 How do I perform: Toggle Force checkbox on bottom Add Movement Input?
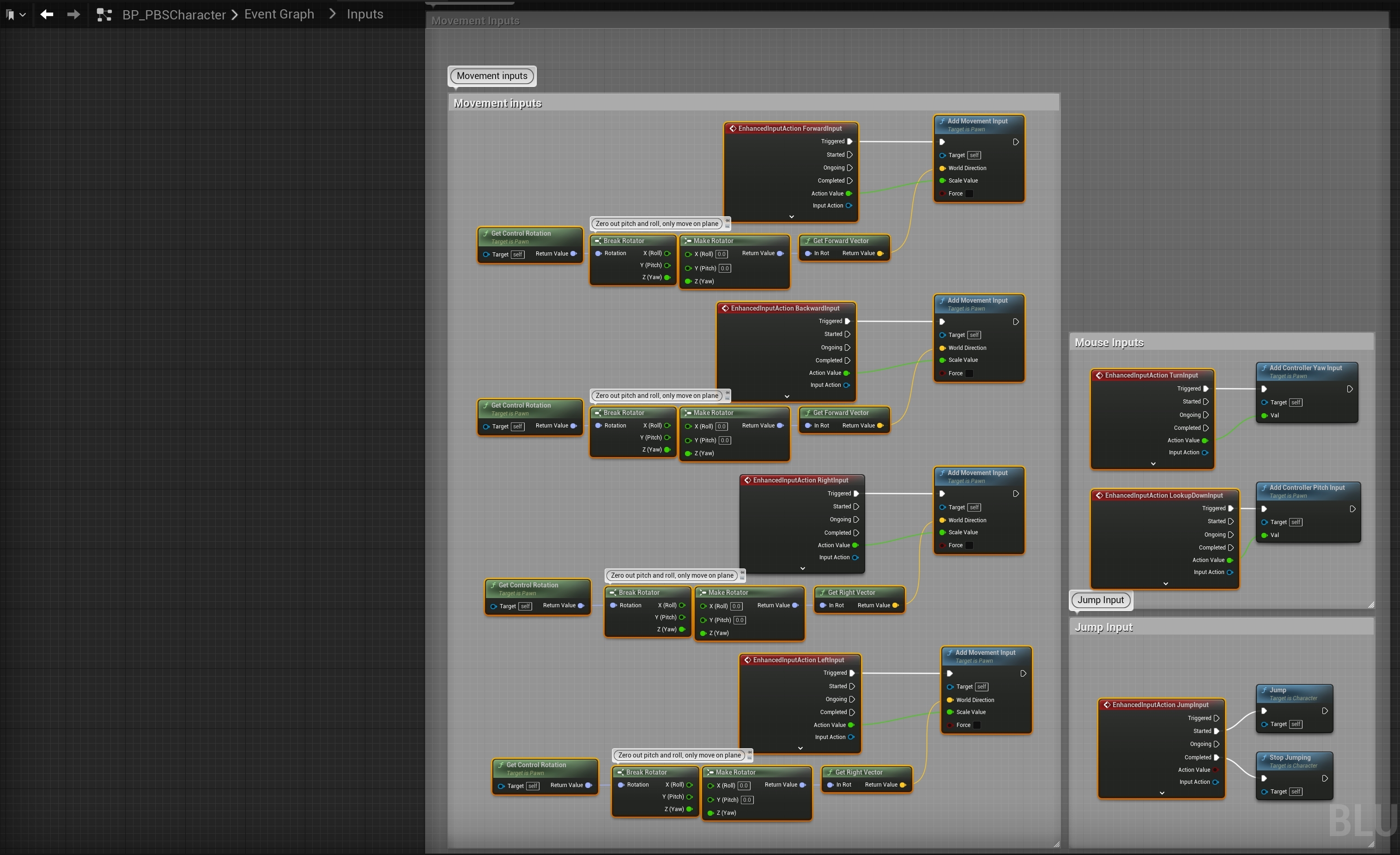(977, 726)
